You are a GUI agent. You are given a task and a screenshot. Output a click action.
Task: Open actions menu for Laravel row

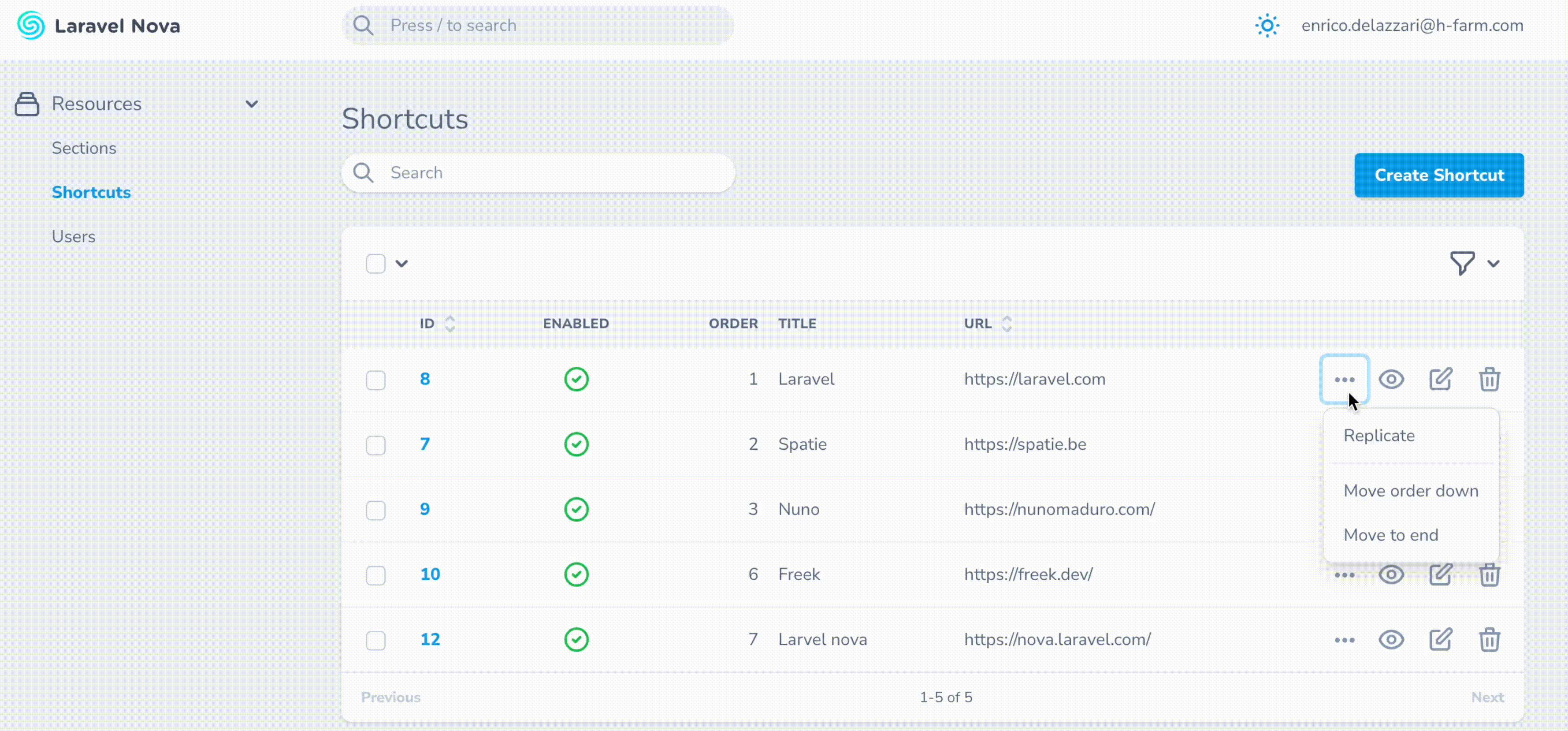point(1345,380)
